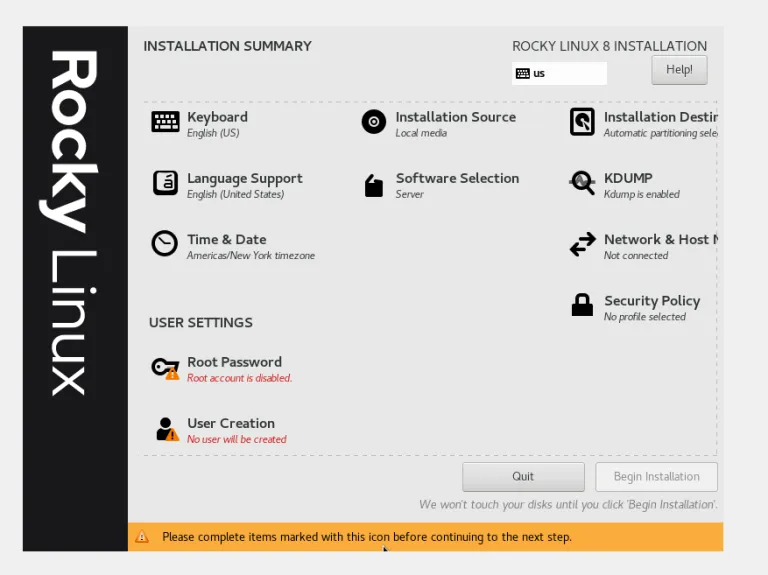Click 'Root account is disabled.' text
The image size is (768, 575).
pos(240,378)
